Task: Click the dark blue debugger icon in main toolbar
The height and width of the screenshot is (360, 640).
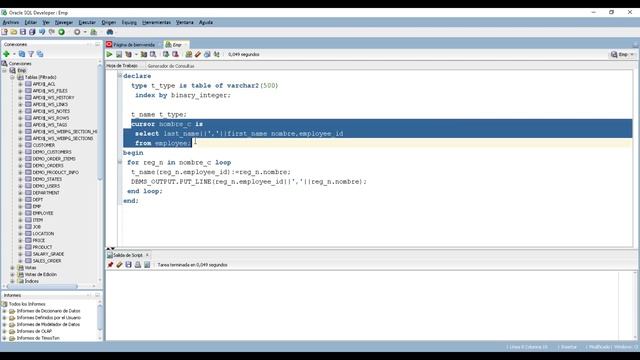Action: (x=110, y=32)
